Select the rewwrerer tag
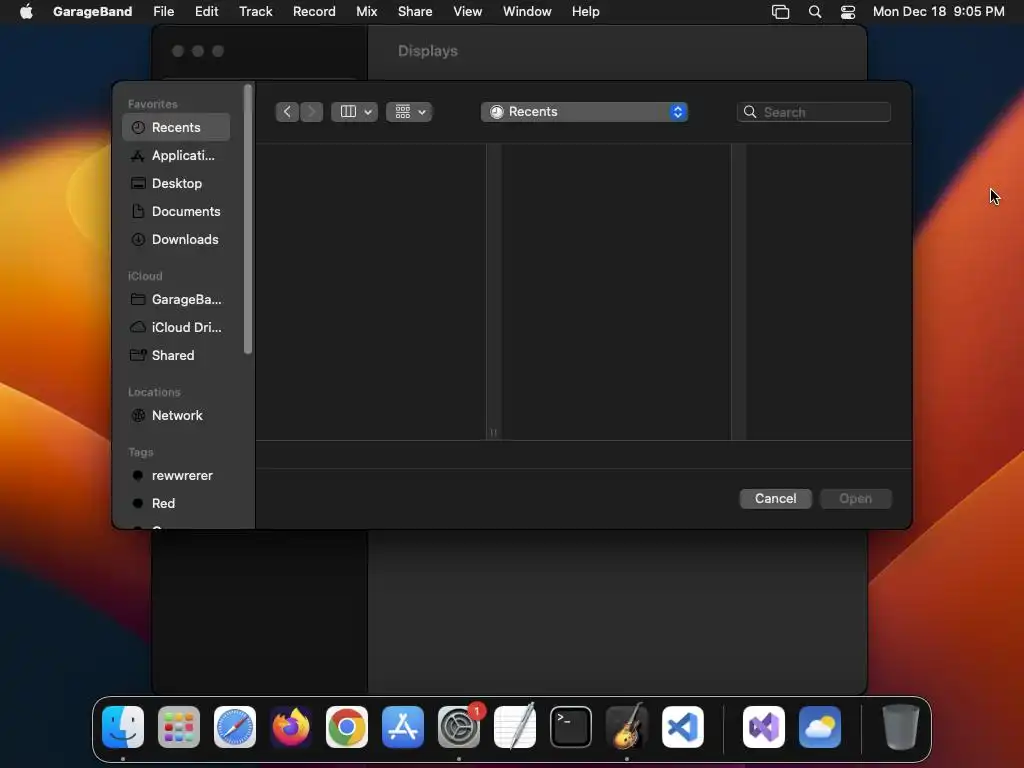Image resolution: width=1024 pixels, height=768 pixels. coord(176,475)
